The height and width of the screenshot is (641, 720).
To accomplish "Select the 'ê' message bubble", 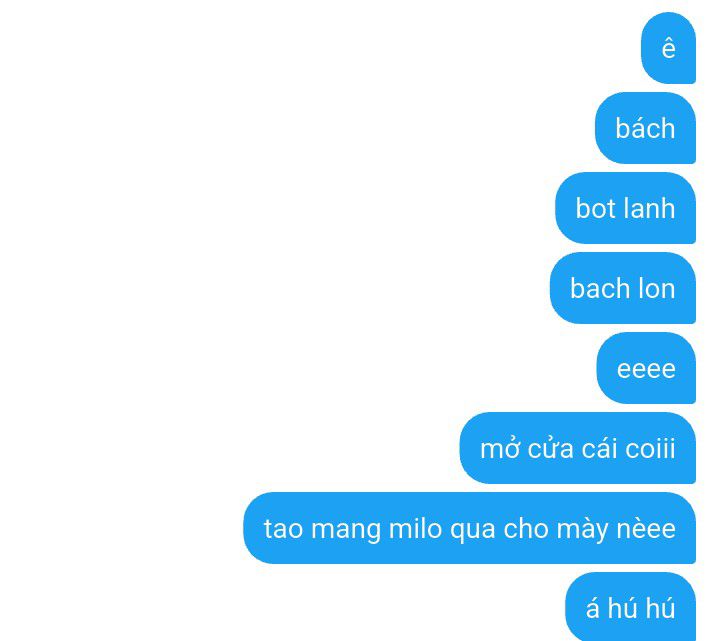I will [669, 48].
